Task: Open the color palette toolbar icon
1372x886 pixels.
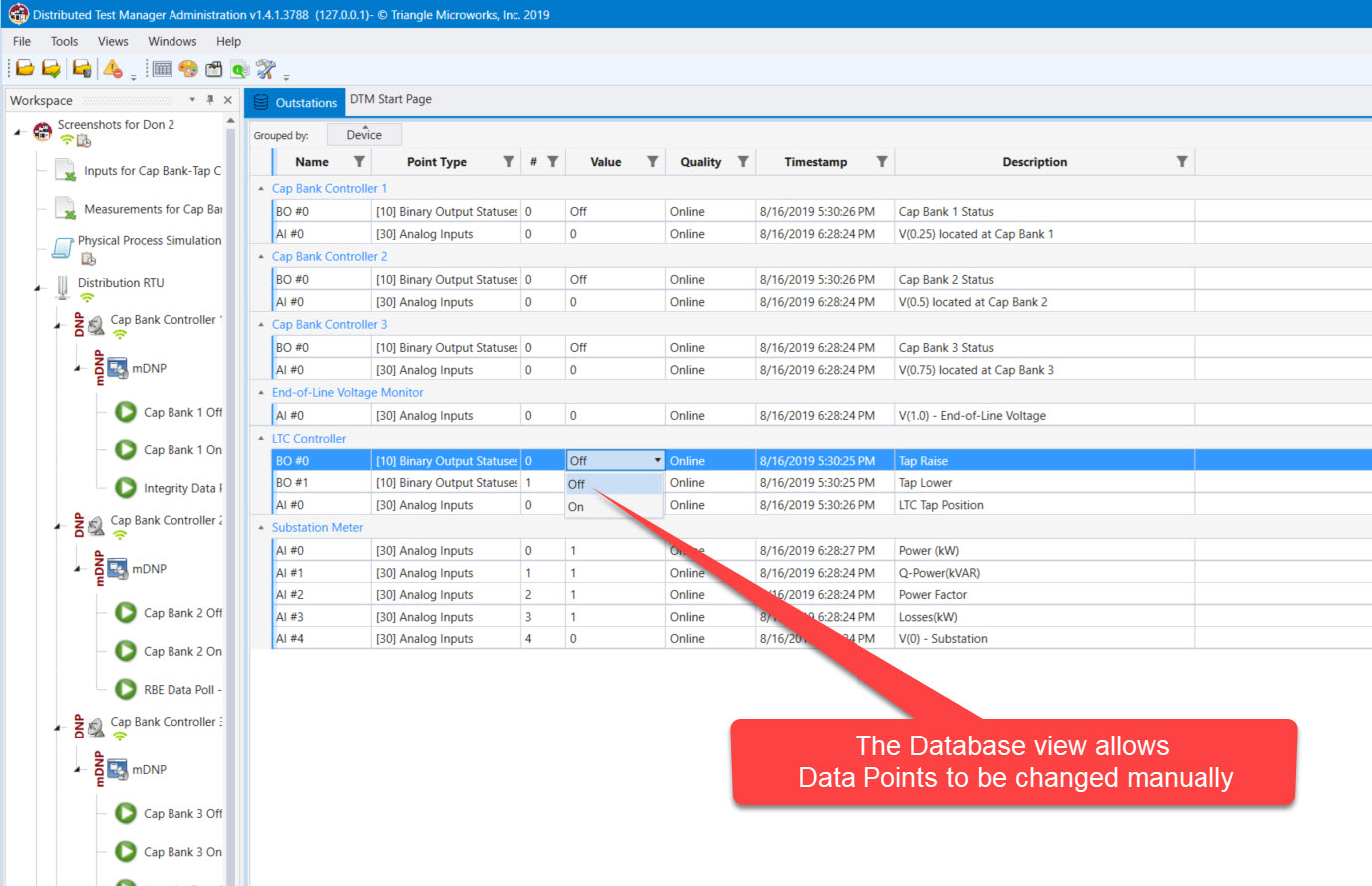Action: (x=188, y=69)
